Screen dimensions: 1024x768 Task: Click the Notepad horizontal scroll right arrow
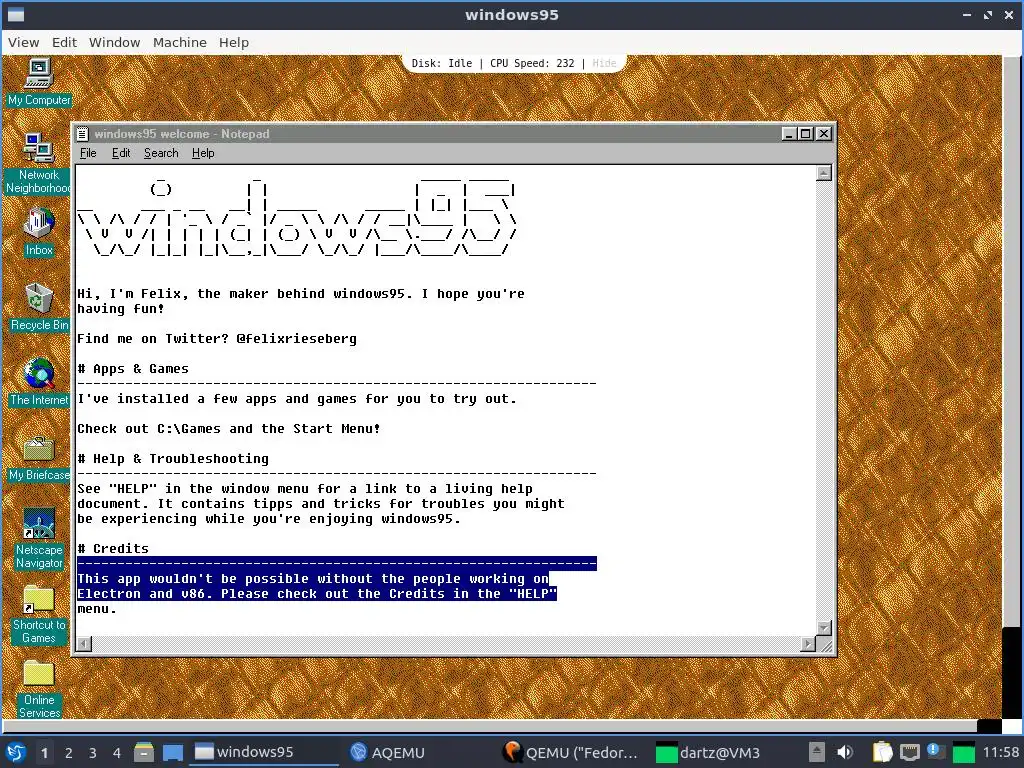click(808, 644)
